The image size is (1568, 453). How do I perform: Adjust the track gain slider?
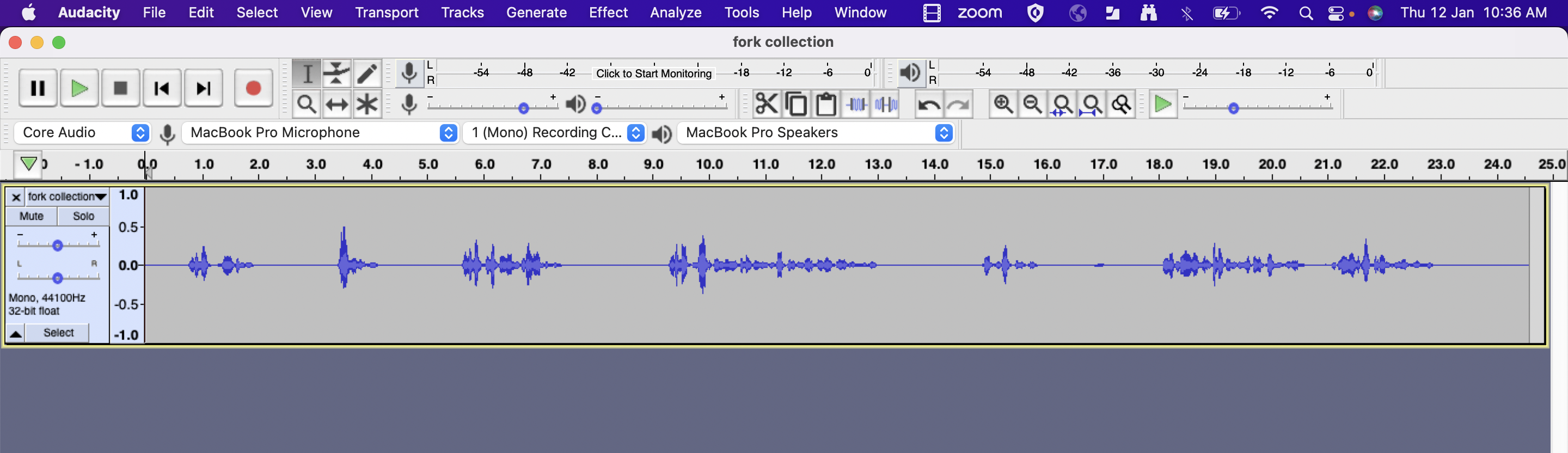click(58, 245)
